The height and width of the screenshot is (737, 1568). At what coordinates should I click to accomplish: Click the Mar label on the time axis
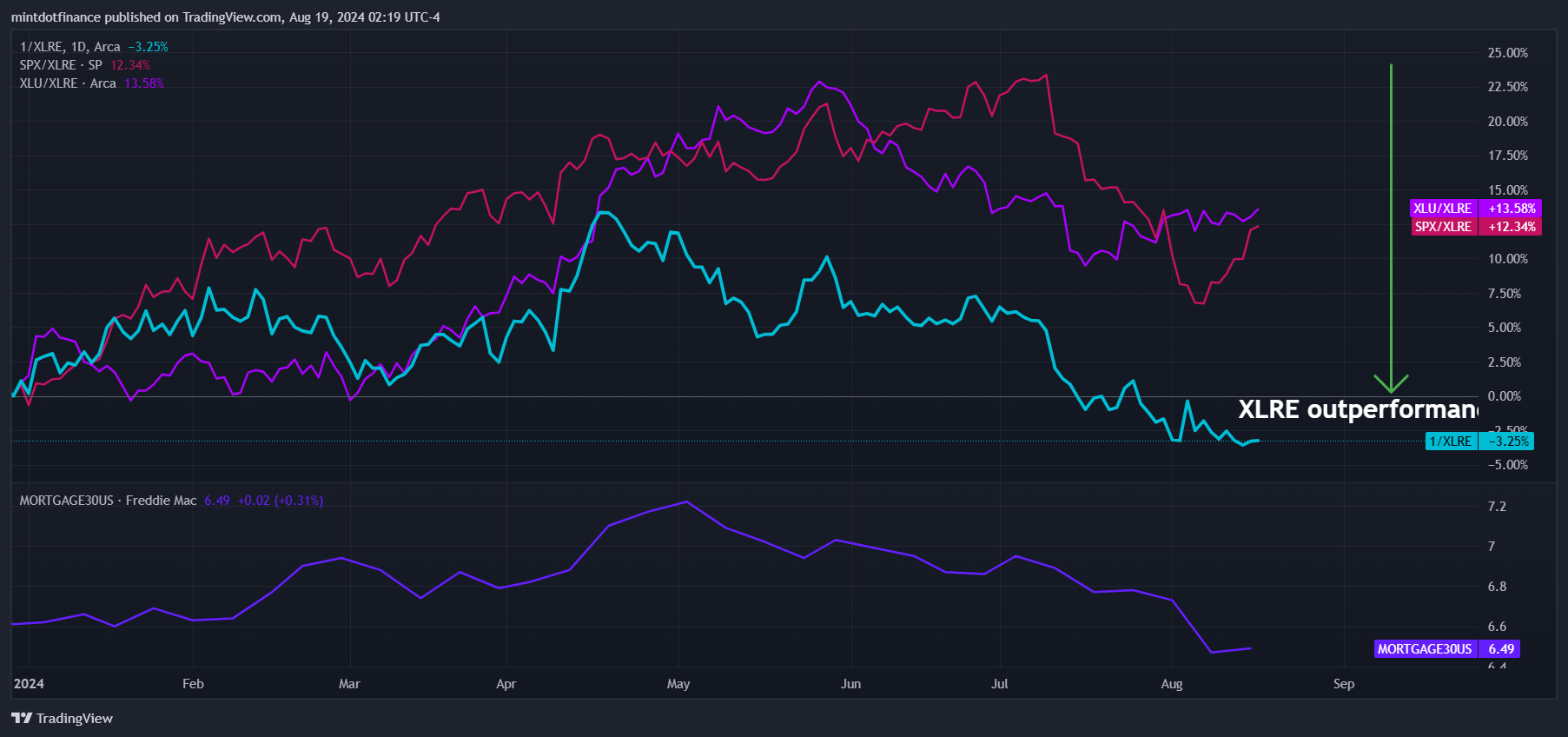click(349, 684)
